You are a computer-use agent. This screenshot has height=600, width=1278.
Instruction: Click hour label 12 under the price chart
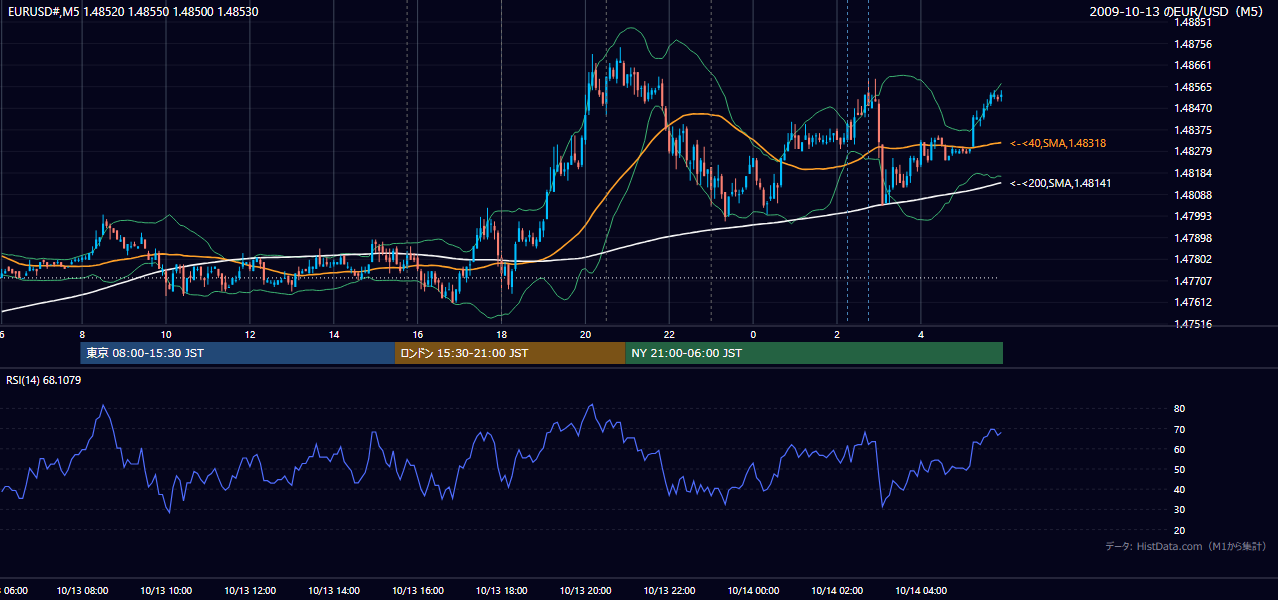pos(250,335)
